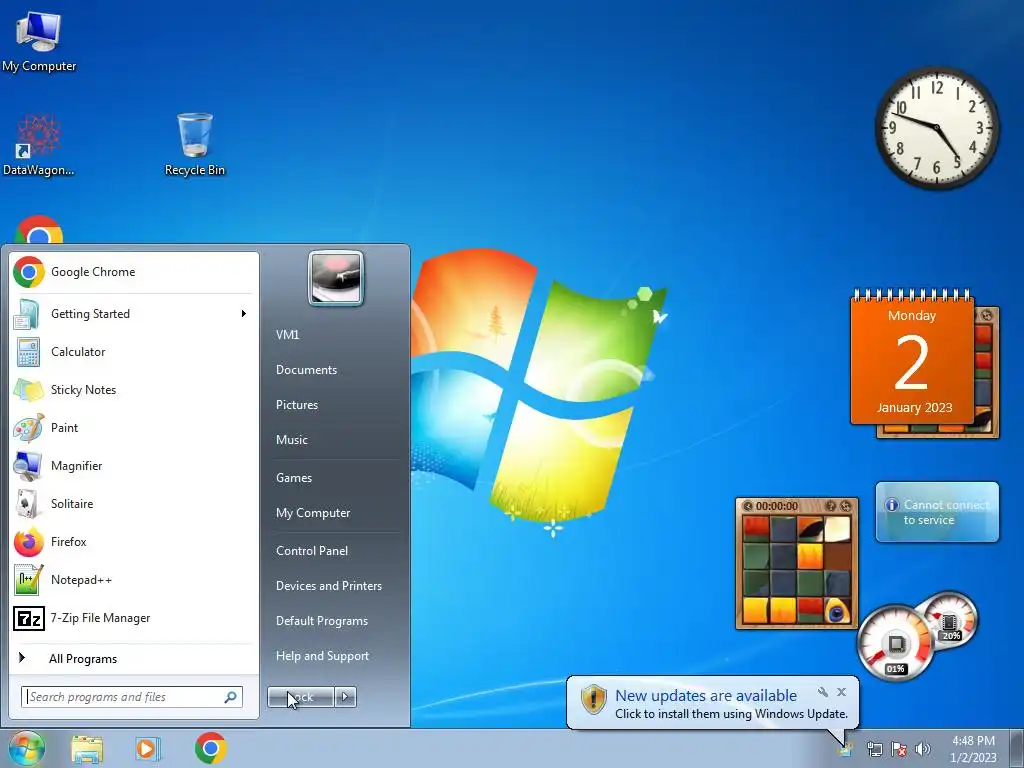Image resolution: width=1024 pixels, height=768 pixels.
Task: Open Sticky Notes in the Start menu
Action: pos(134,390)
